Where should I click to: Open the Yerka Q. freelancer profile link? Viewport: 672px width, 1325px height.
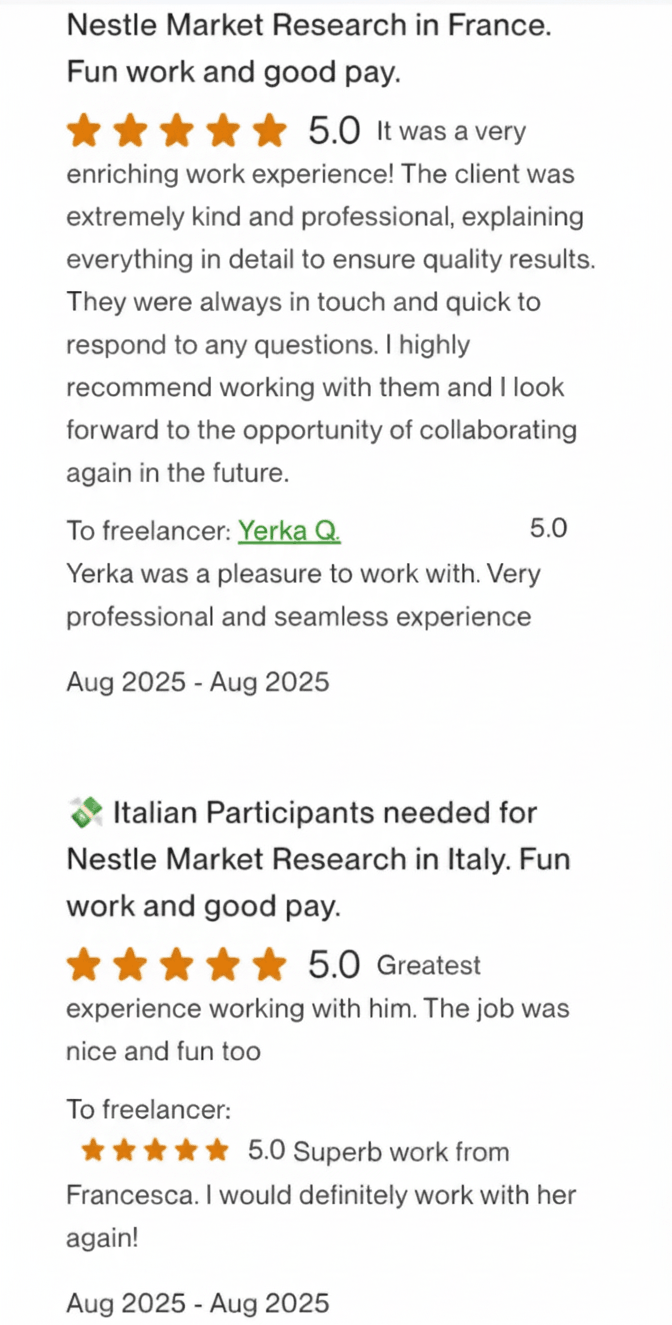289,531
